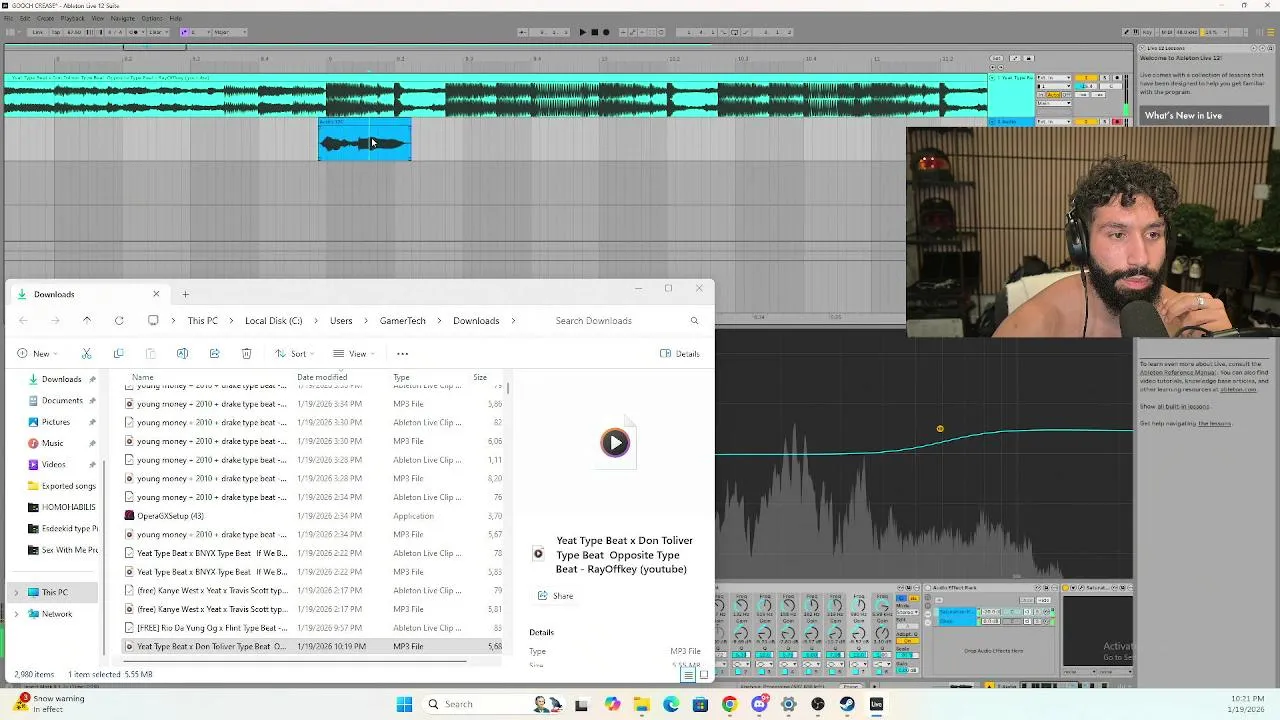Open Documents in the Explorer sidebar
Screen dimensions: 1280x720
(x=62, y=400)
